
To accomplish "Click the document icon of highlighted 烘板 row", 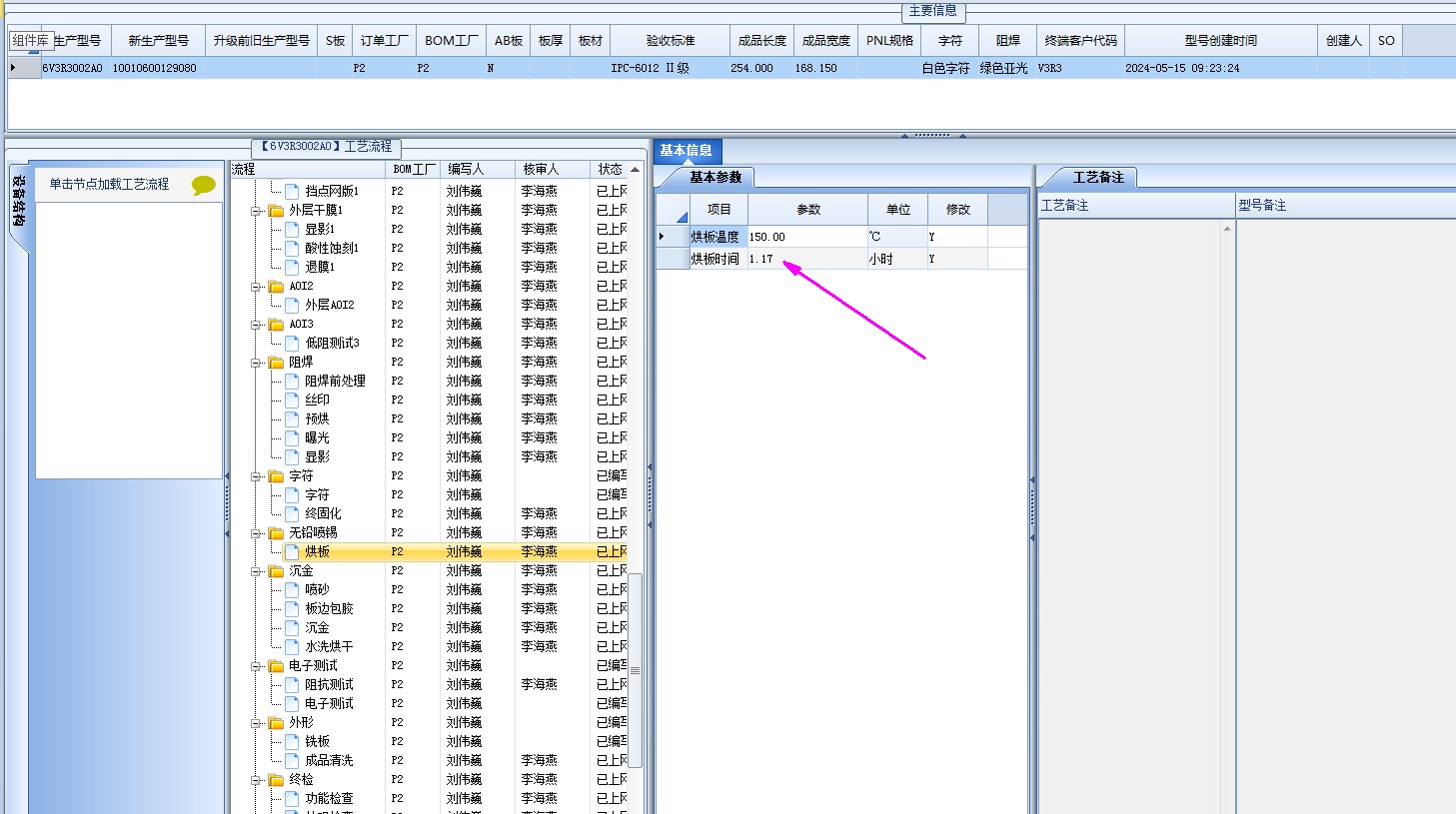I will coord(292,551).
